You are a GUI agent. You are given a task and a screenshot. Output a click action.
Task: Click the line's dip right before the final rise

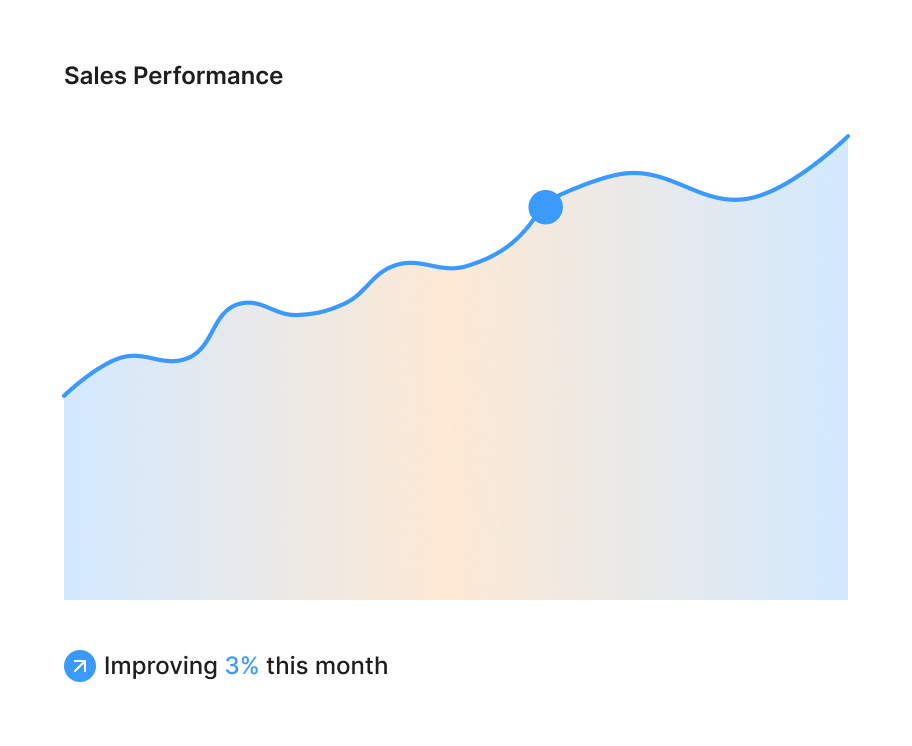pos(735,199)
